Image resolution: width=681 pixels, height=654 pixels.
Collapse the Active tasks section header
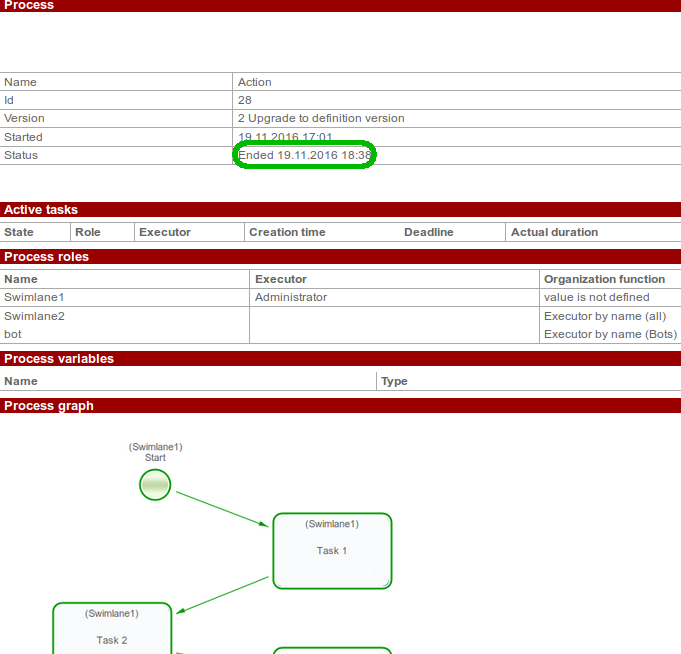tap(41, 210)
